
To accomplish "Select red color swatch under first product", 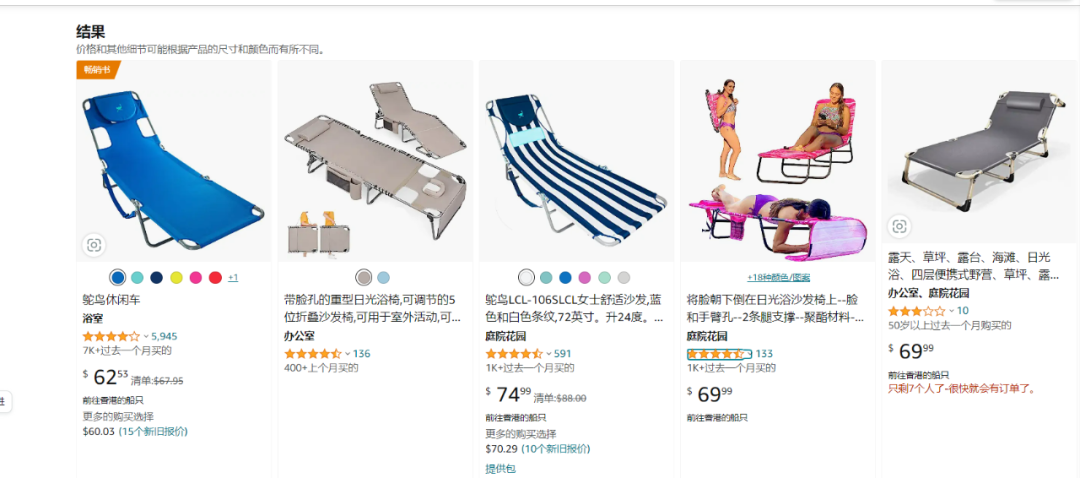I will pos(216,278).
